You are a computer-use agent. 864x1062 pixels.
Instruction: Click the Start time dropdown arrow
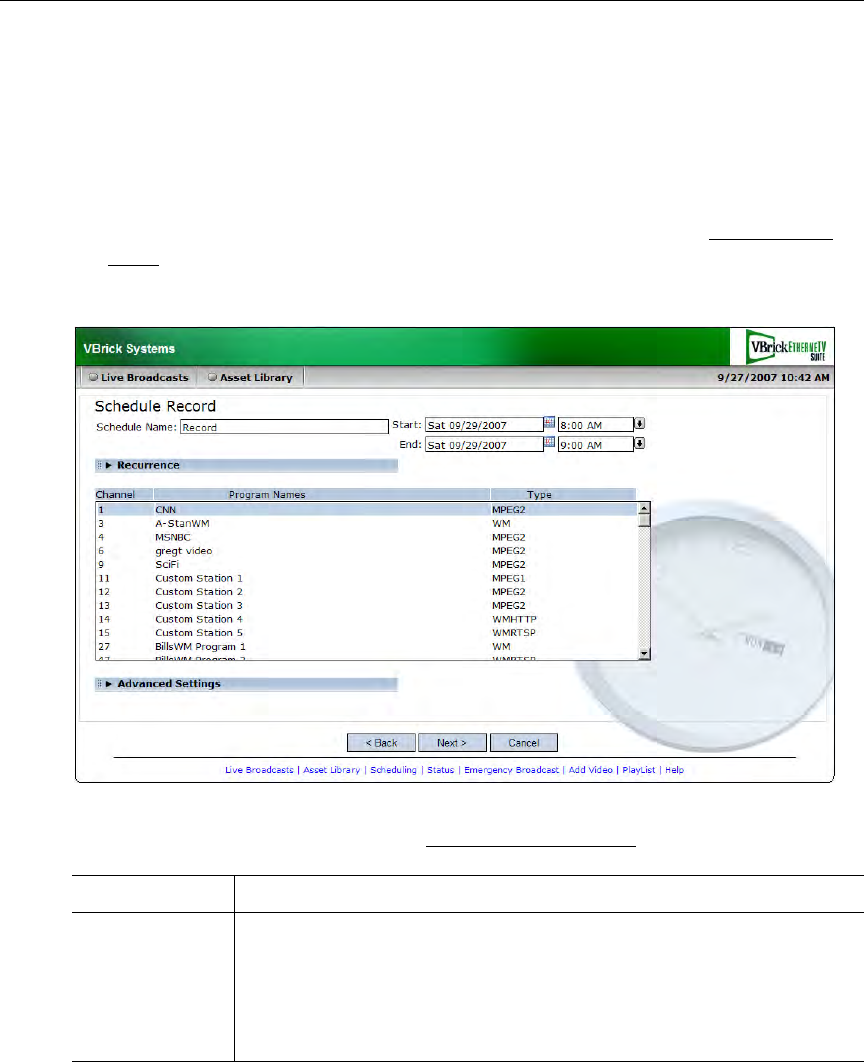pos(640,425)
